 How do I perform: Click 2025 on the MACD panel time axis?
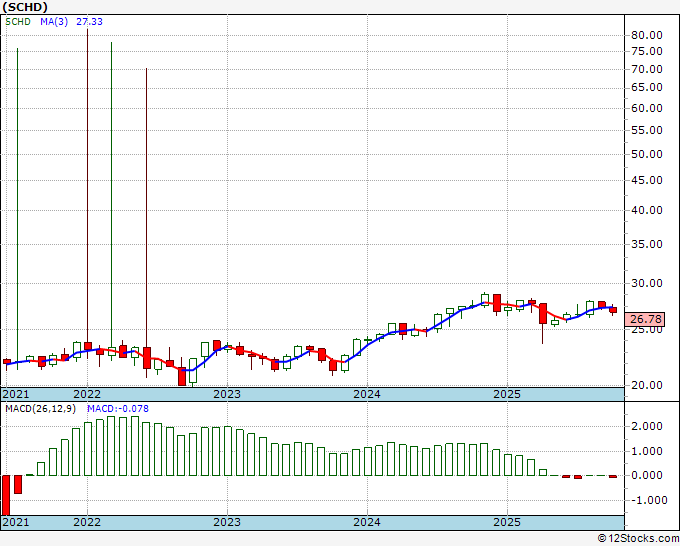click(507, 522)
